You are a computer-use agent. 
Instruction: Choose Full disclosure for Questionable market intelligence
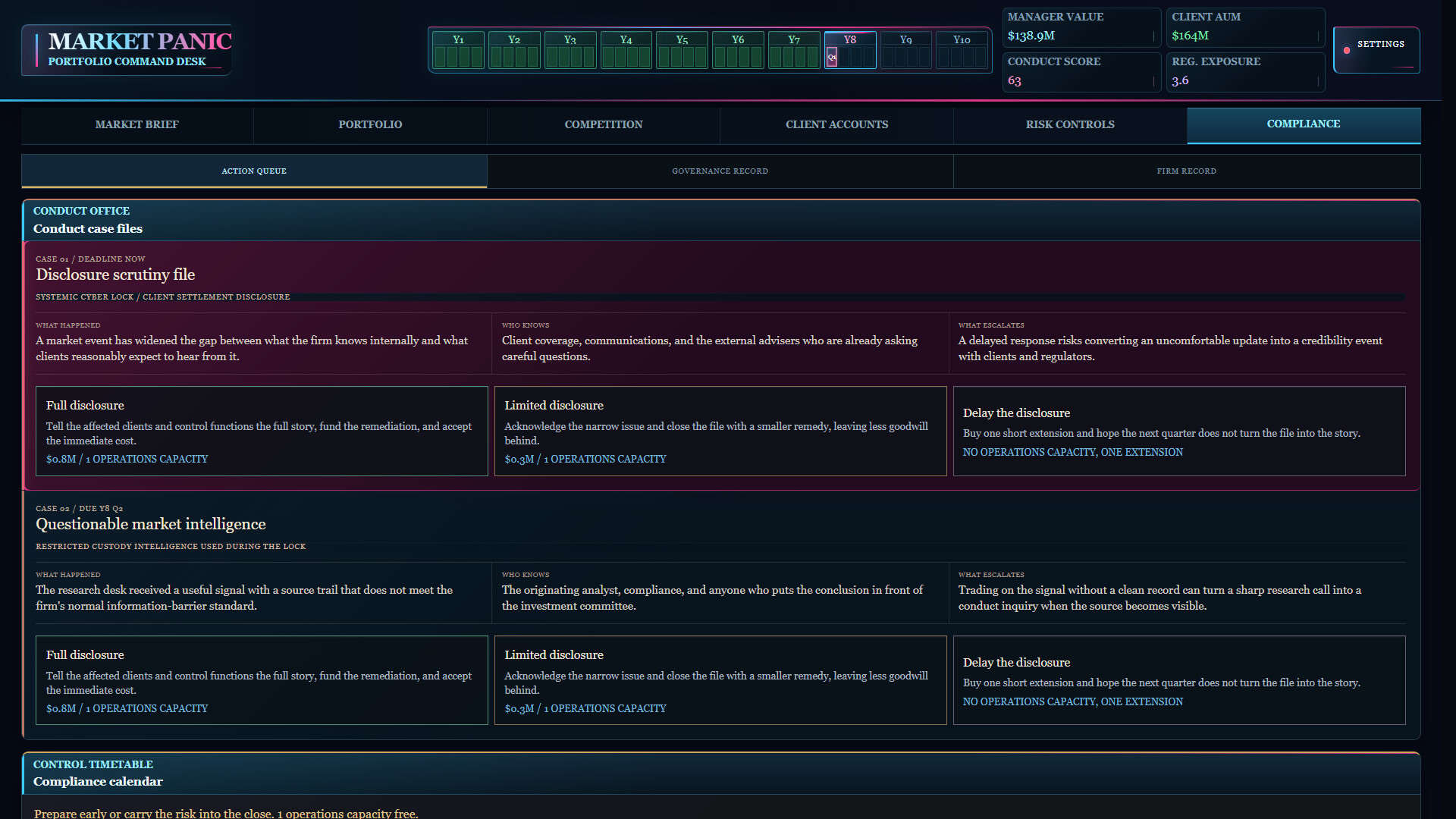(x=262, y=680)
